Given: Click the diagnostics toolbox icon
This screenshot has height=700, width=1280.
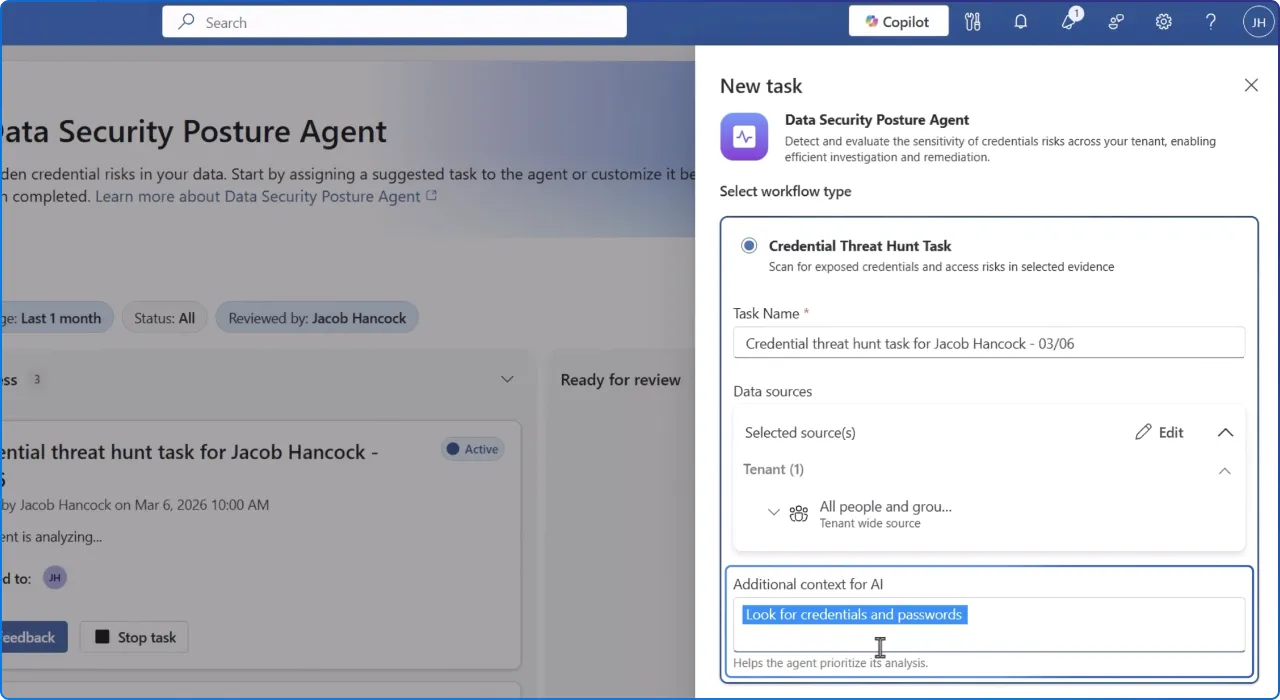Looking at the screenshot, I should (972, 21).
